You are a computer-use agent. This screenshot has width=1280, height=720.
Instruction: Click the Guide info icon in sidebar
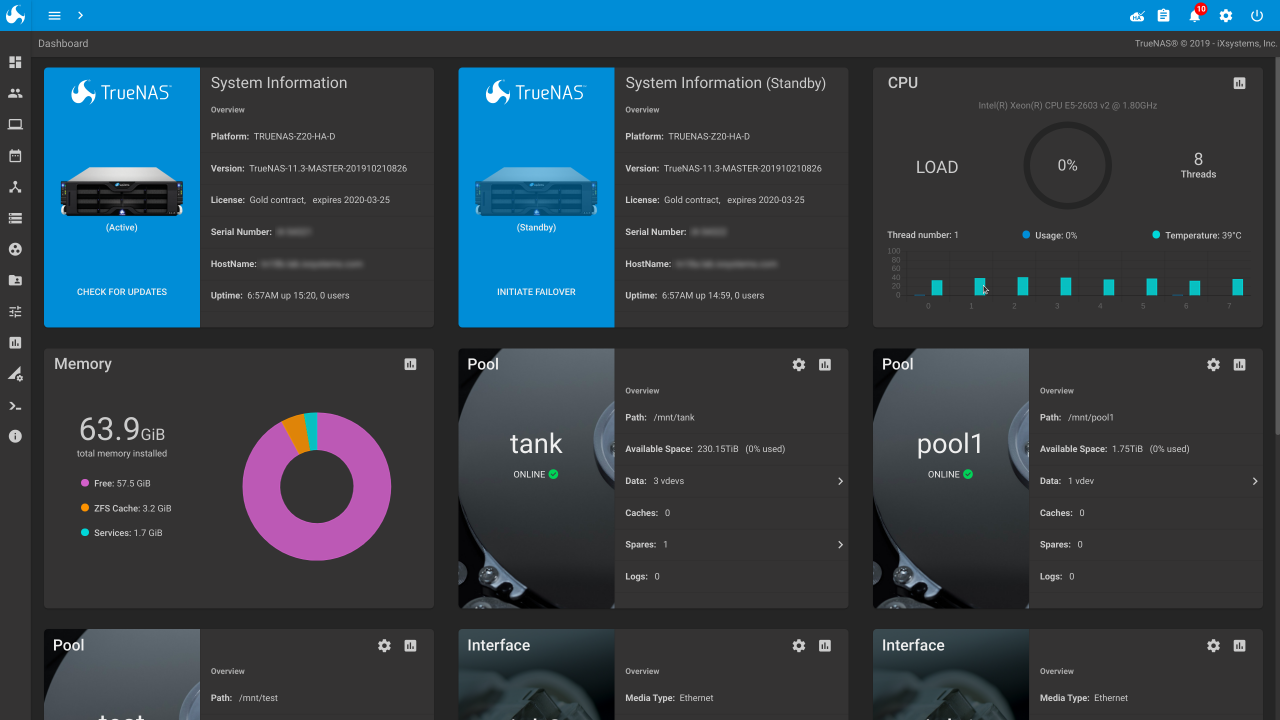[x=15, y=436]
